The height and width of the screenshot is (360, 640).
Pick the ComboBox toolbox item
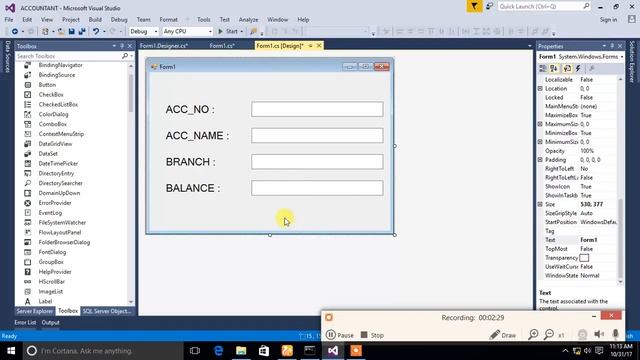tap(52, 124)
